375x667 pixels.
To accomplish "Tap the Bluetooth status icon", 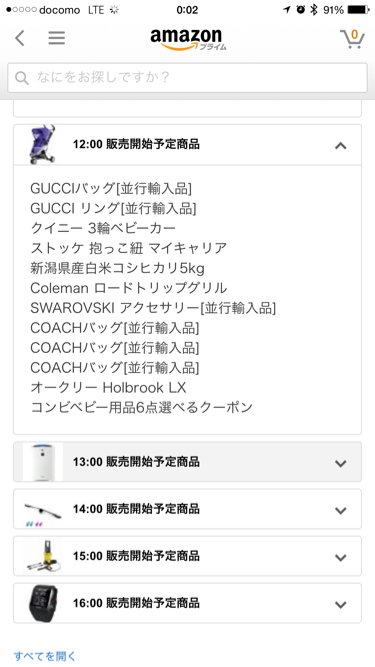I will pos(314,9).
